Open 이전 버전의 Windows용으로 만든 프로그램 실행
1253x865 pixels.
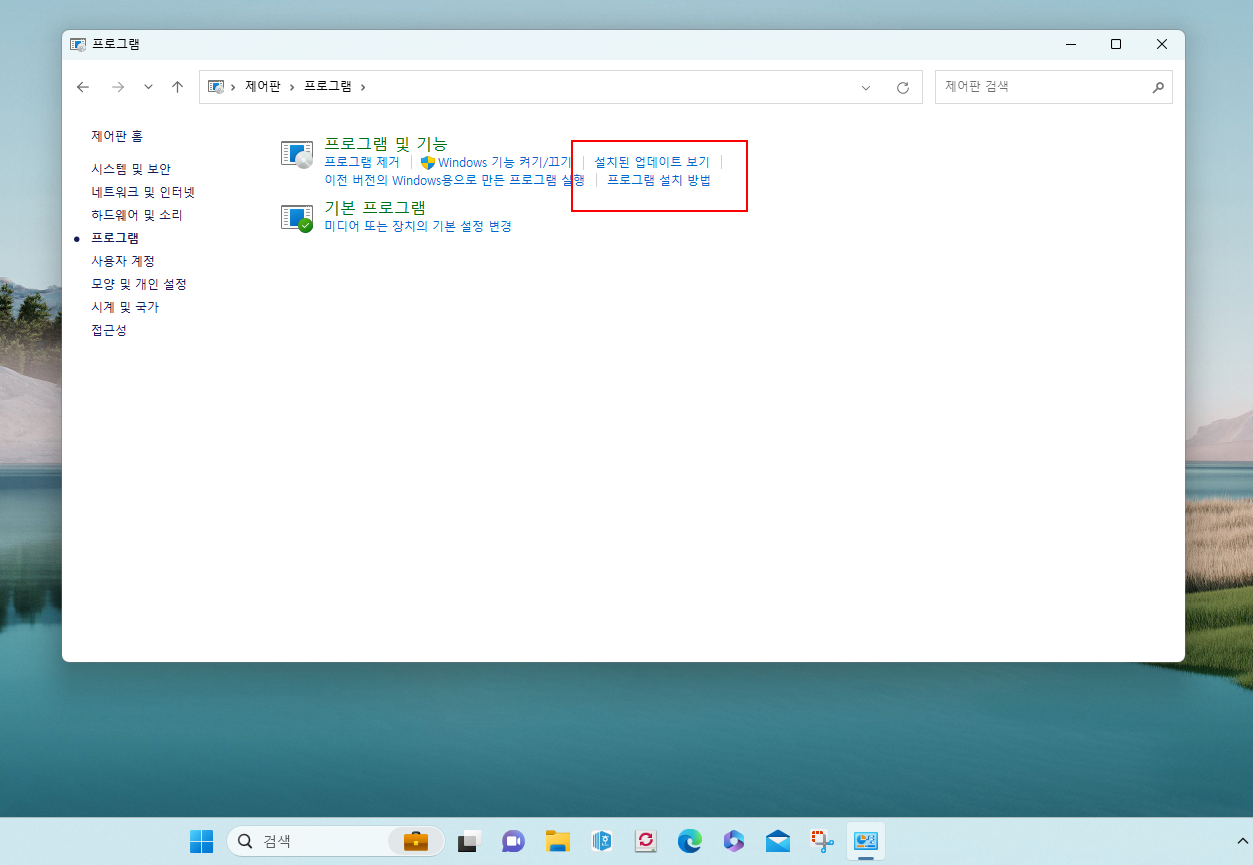click(454, 181)
